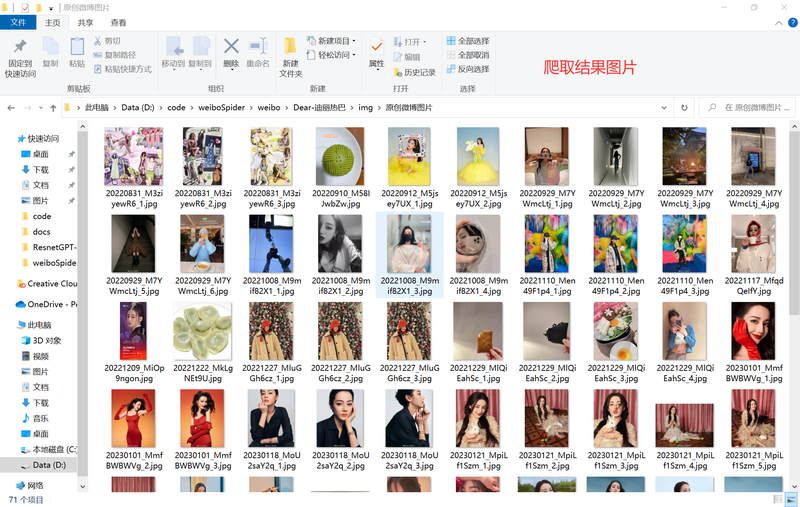This screenshot has width=800, height=507.
Task: Click the Delete X icon
Action: tap(231, 46)
